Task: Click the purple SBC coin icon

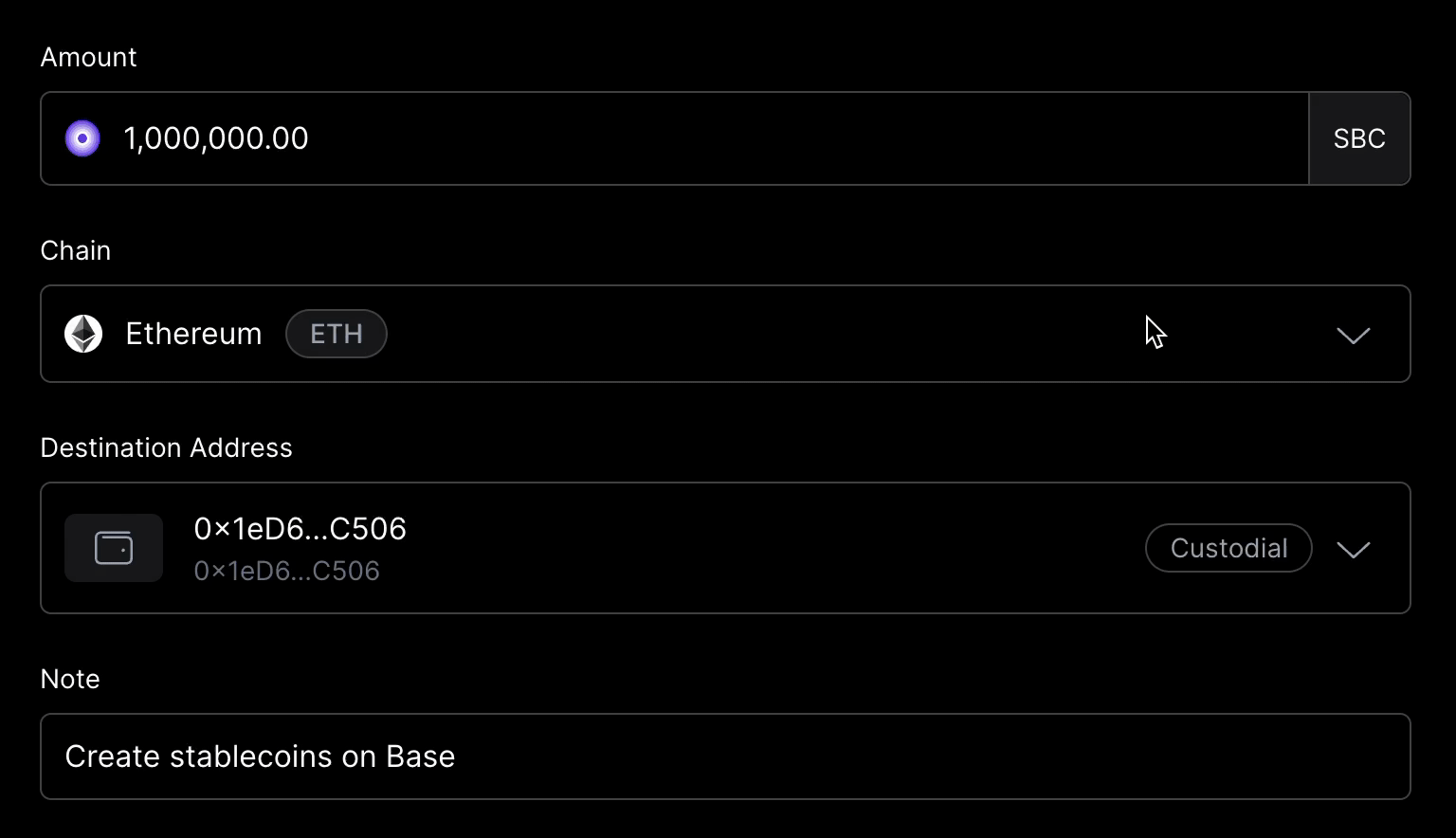Action: point(82,138)
